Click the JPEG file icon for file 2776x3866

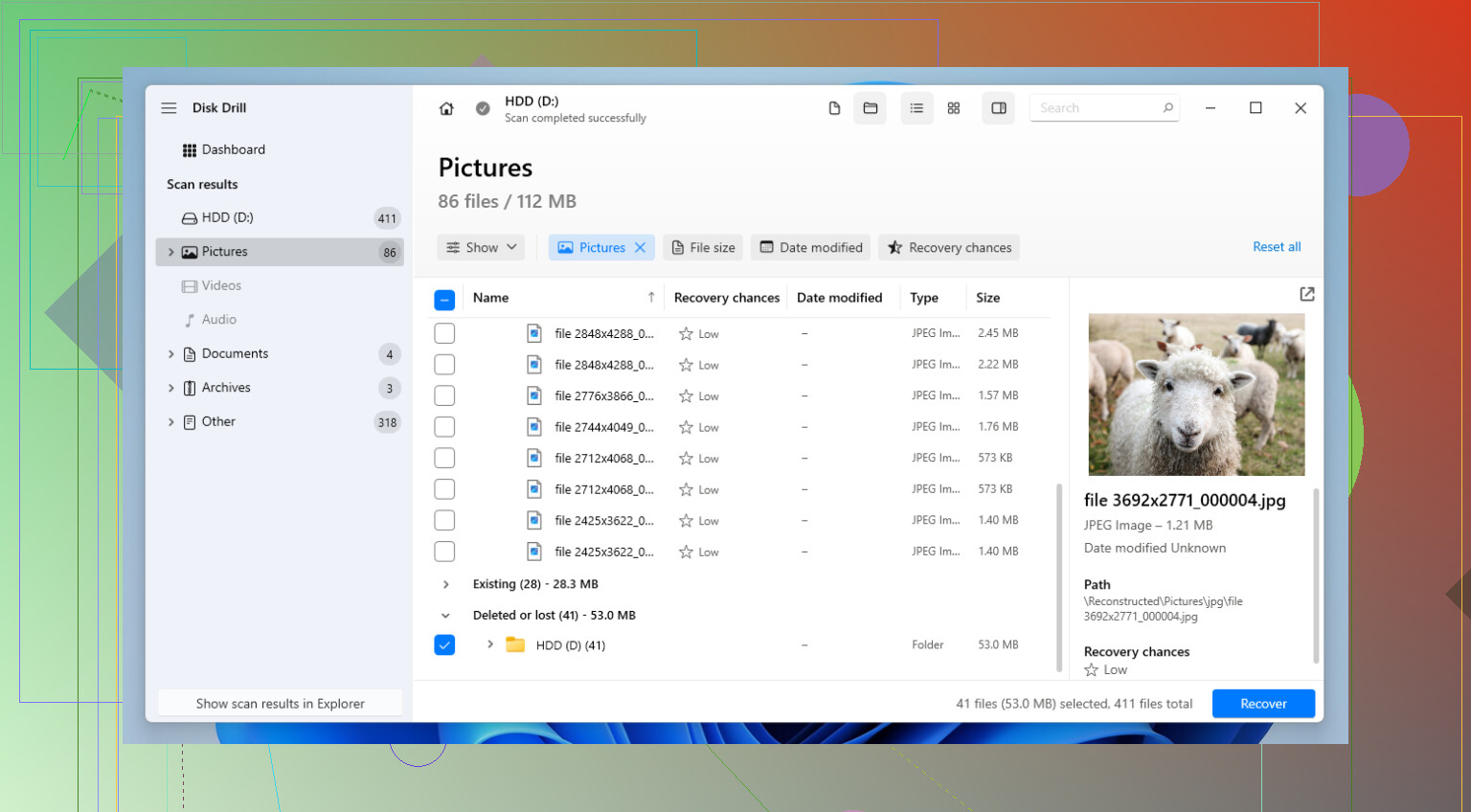pos(534,395)
